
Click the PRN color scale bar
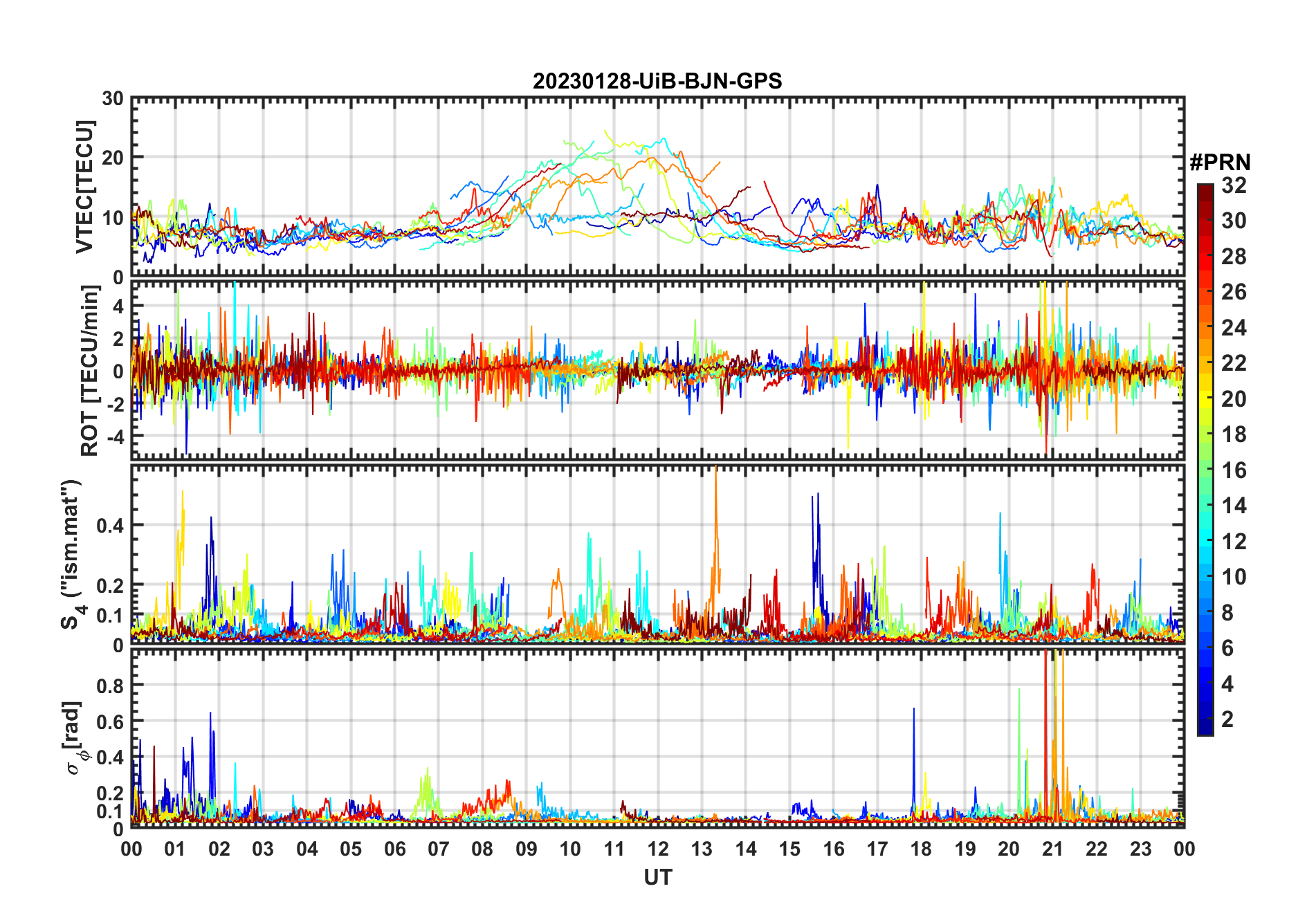(x=1205, y=459)
